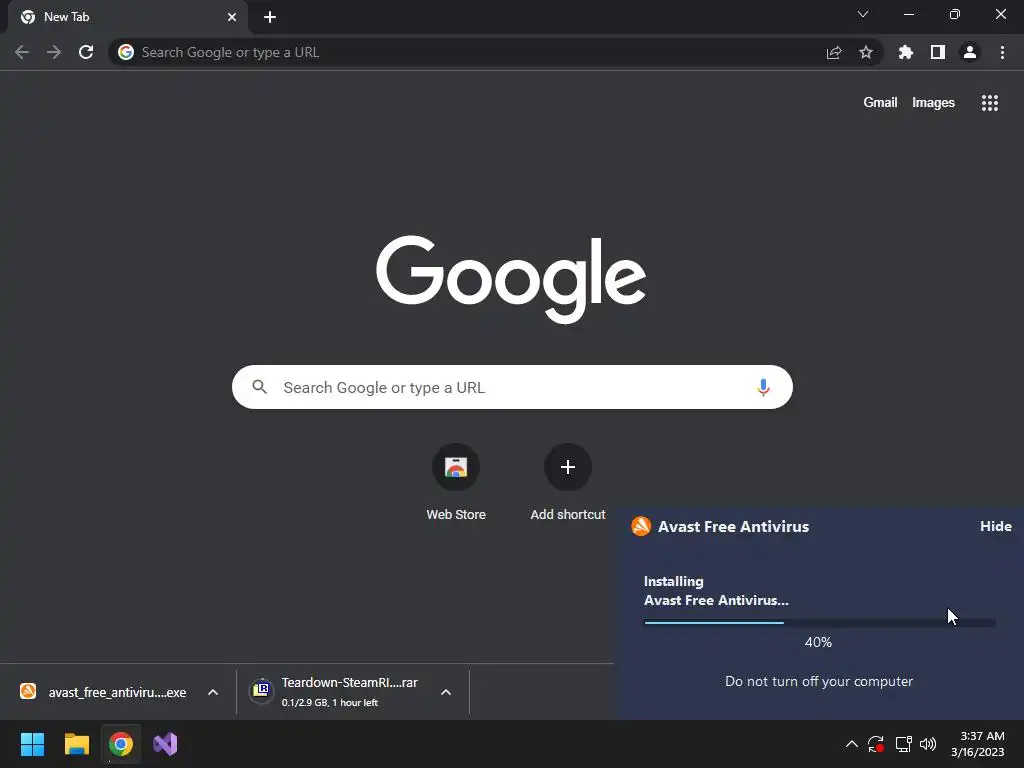
Task: Open the Windows Start menu
Action: 32,744
